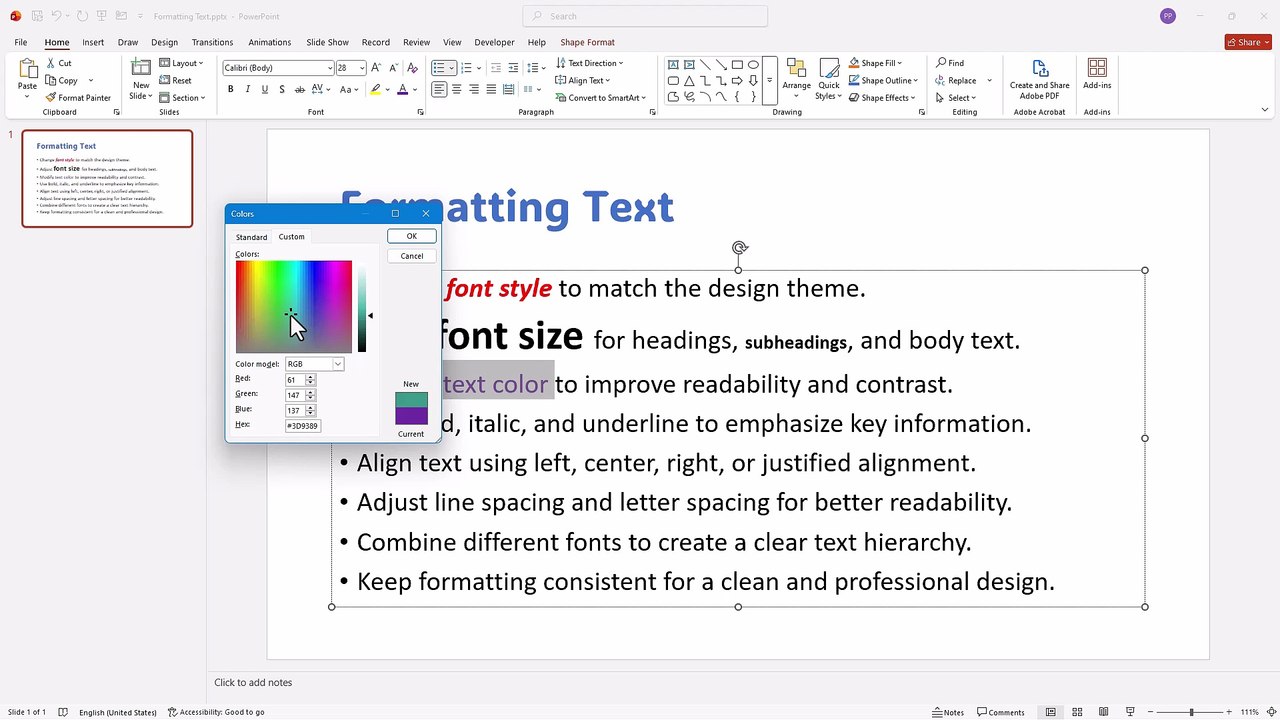Start Slide Show from the status bar icon
The width and height of the screenshot is (1280, 720).
pos(1130,712)
